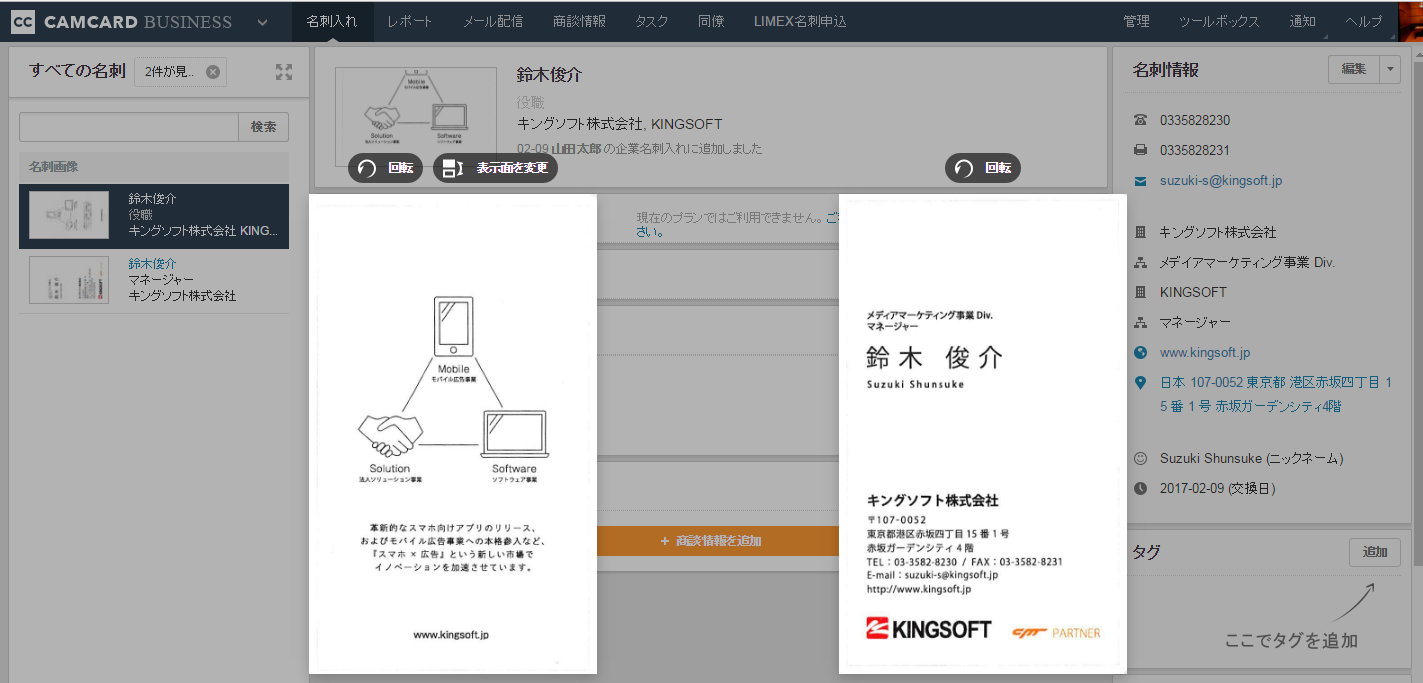
Task: Open the suzuki-s@kingsoft.jp email link
Action: (x=1221, y=181)
